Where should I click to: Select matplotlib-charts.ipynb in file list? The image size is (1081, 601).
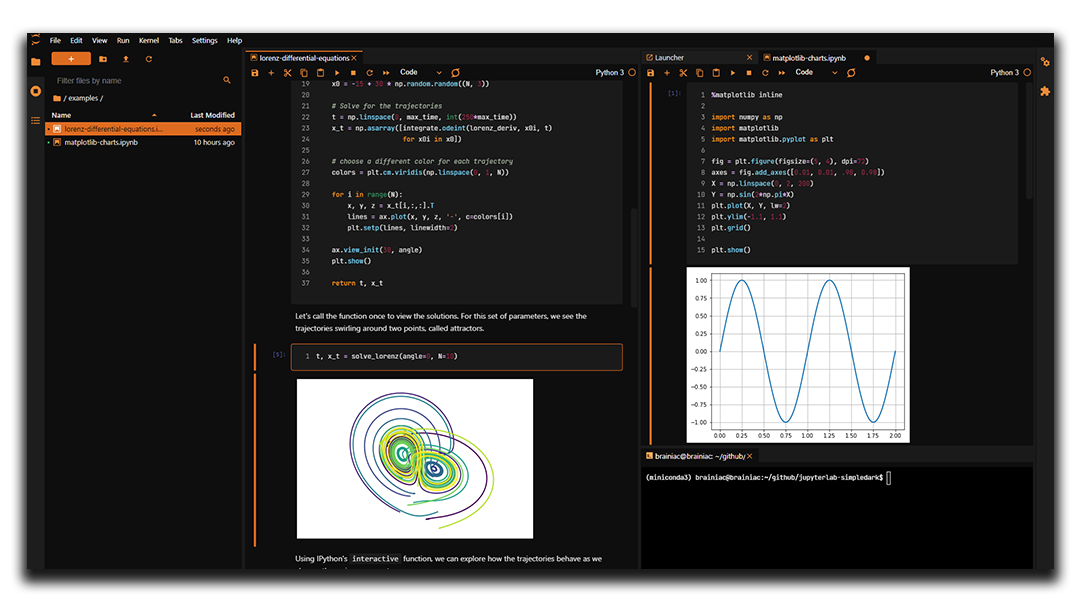pos(143,143)
